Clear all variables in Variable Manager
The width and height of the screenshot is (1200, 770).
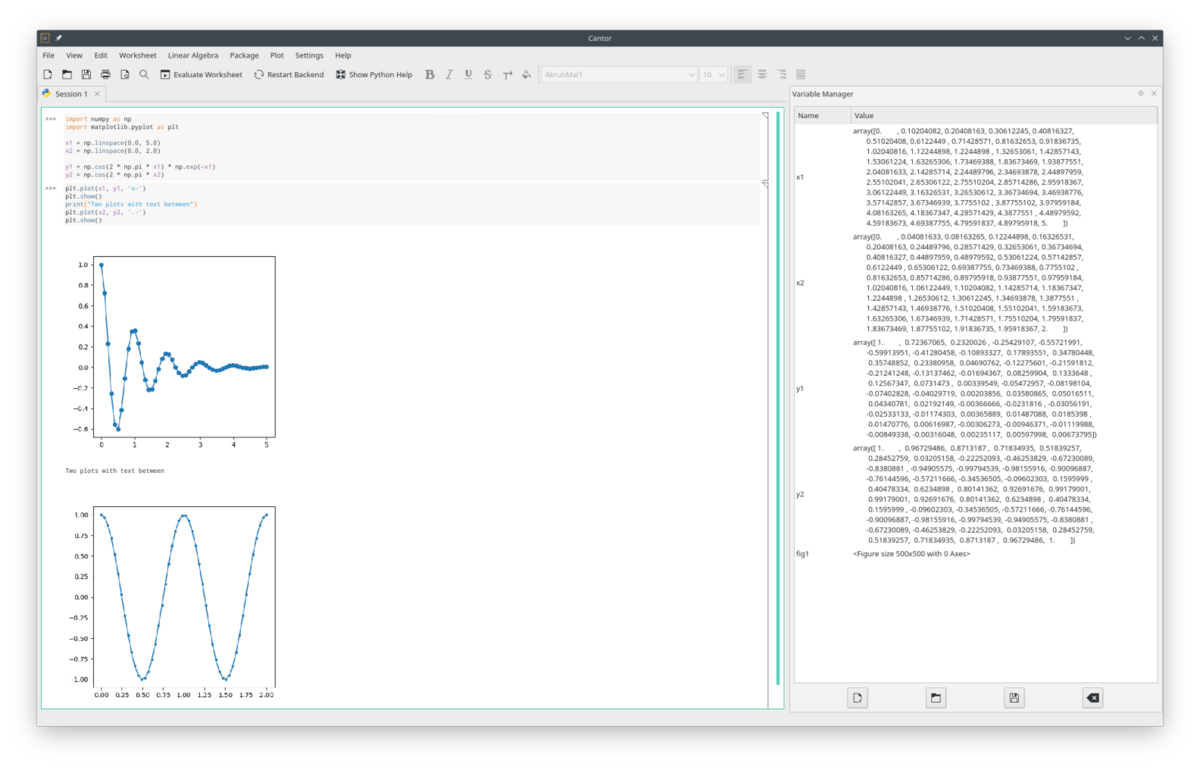[1093, 698]
